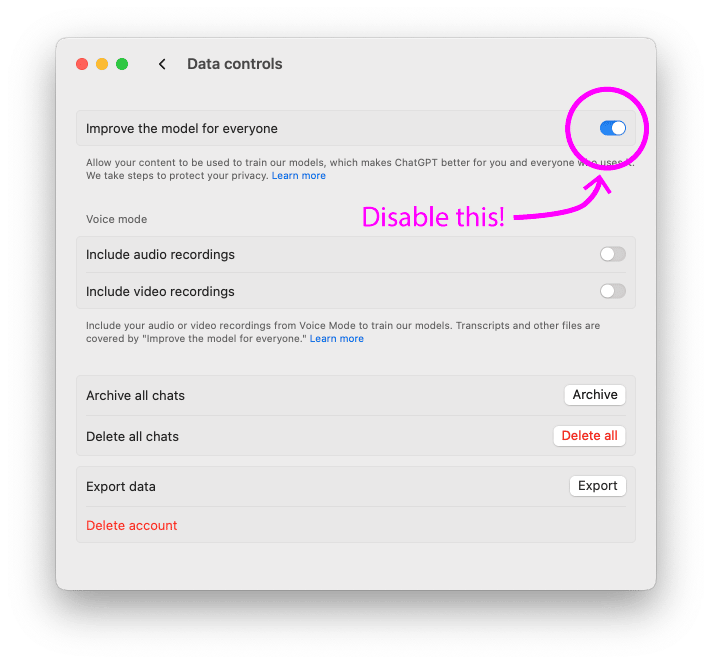Click the Include video recordings row text
712x664 pixels.
coord(160,292)
